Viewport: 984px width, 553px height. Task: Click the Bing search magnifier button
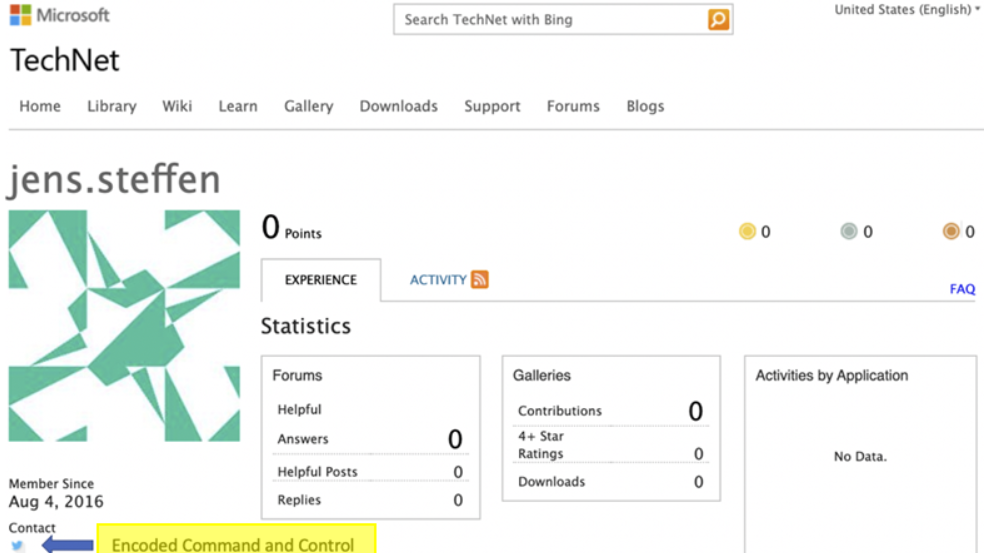[719, 19]
